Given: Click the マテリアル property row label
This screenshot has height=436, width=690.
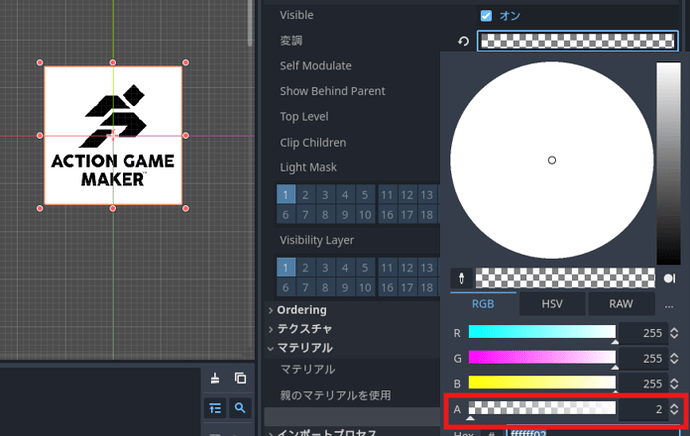Looking at the screenshot, I should tap(308, 370).
